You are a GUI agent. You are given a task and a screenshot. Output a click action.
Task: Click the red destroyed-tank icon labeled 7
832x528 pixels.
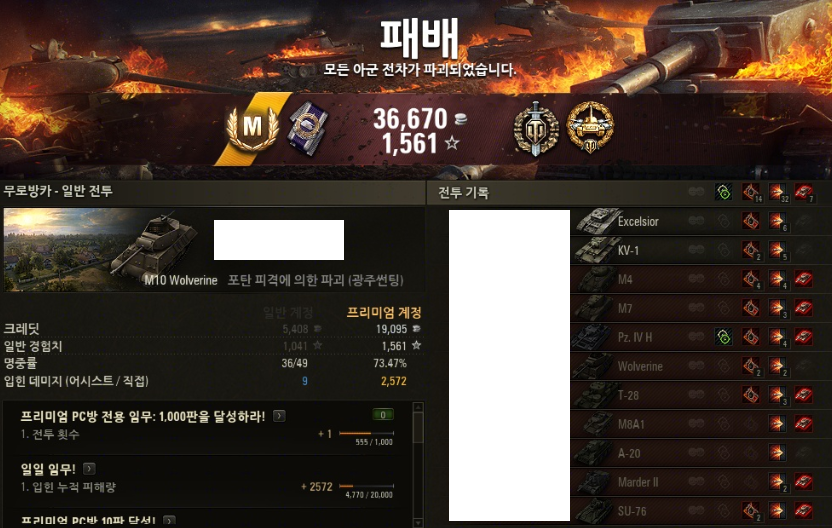point(803,193)
